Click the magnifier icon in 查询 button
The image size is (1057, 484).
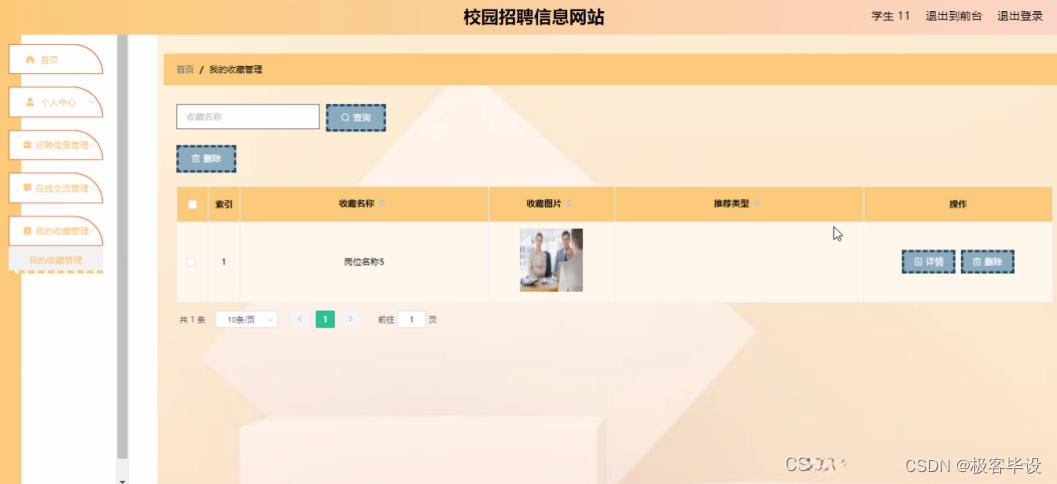pyautogui.click(x=345, y=117)
